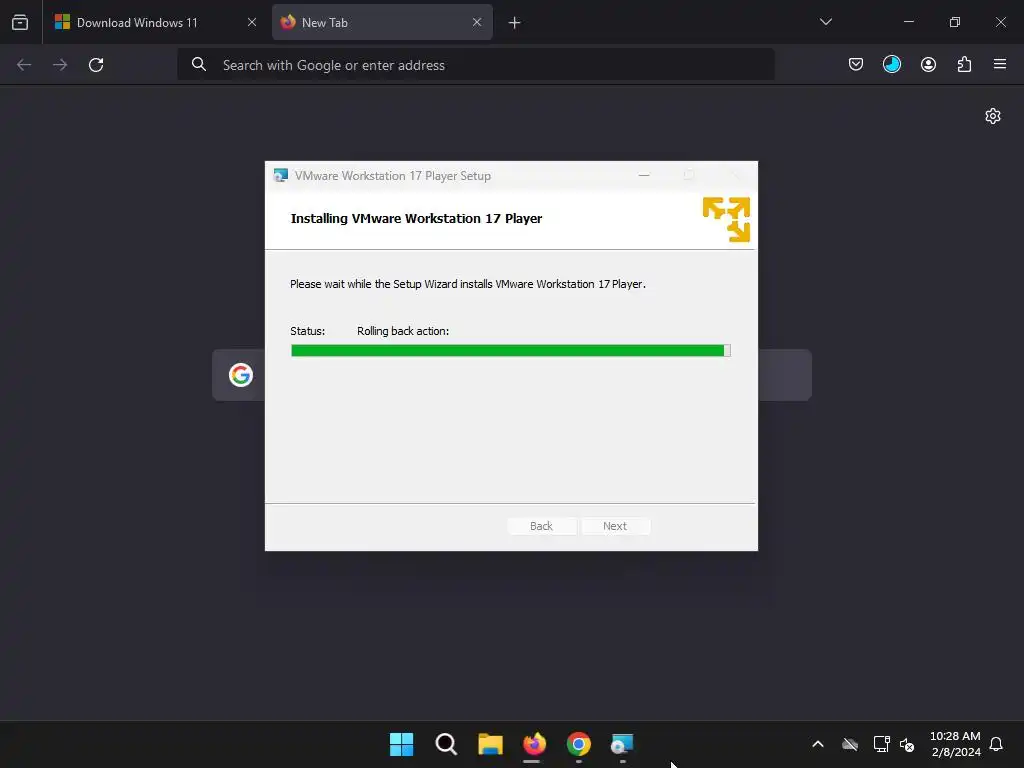Image resolution: width=1024 pixels, height=768 pixels.
Task: Expand the list all tabs chevron
Action: (825, 22)
